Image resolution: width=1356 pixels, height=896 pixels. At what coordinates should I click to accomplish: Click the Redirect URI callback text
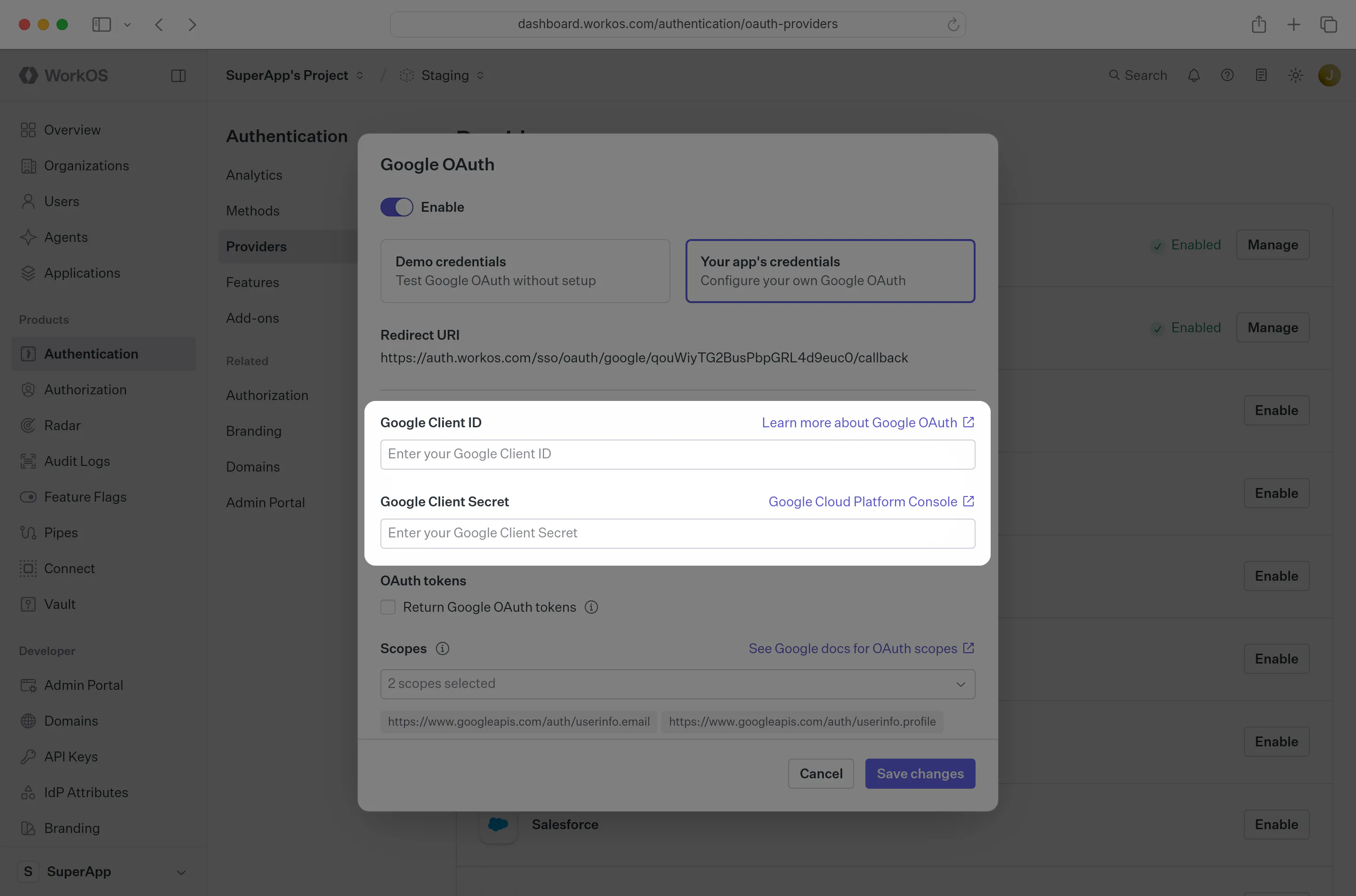644,358
